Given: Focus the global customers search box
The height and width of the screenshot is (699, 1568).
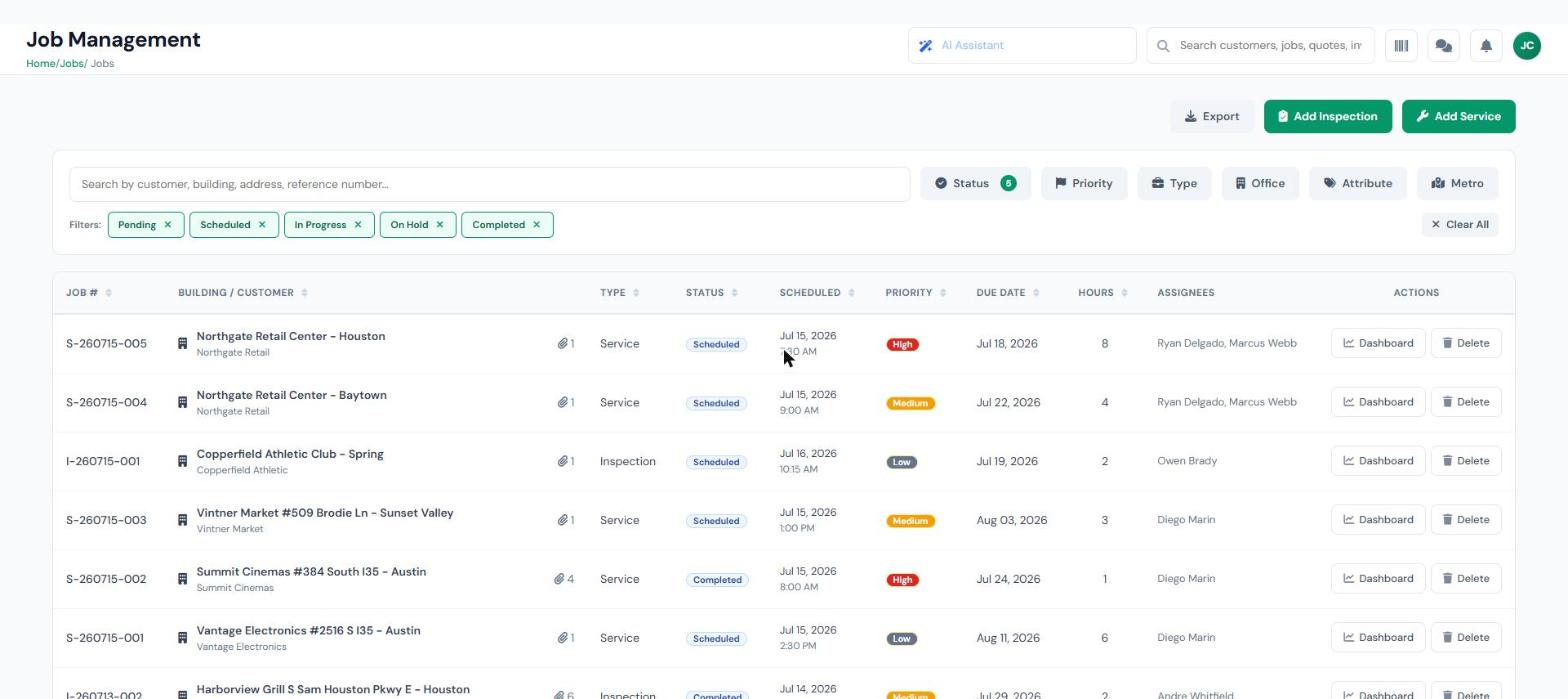Looking at the screenshot, I should (x=1260, y=46).
